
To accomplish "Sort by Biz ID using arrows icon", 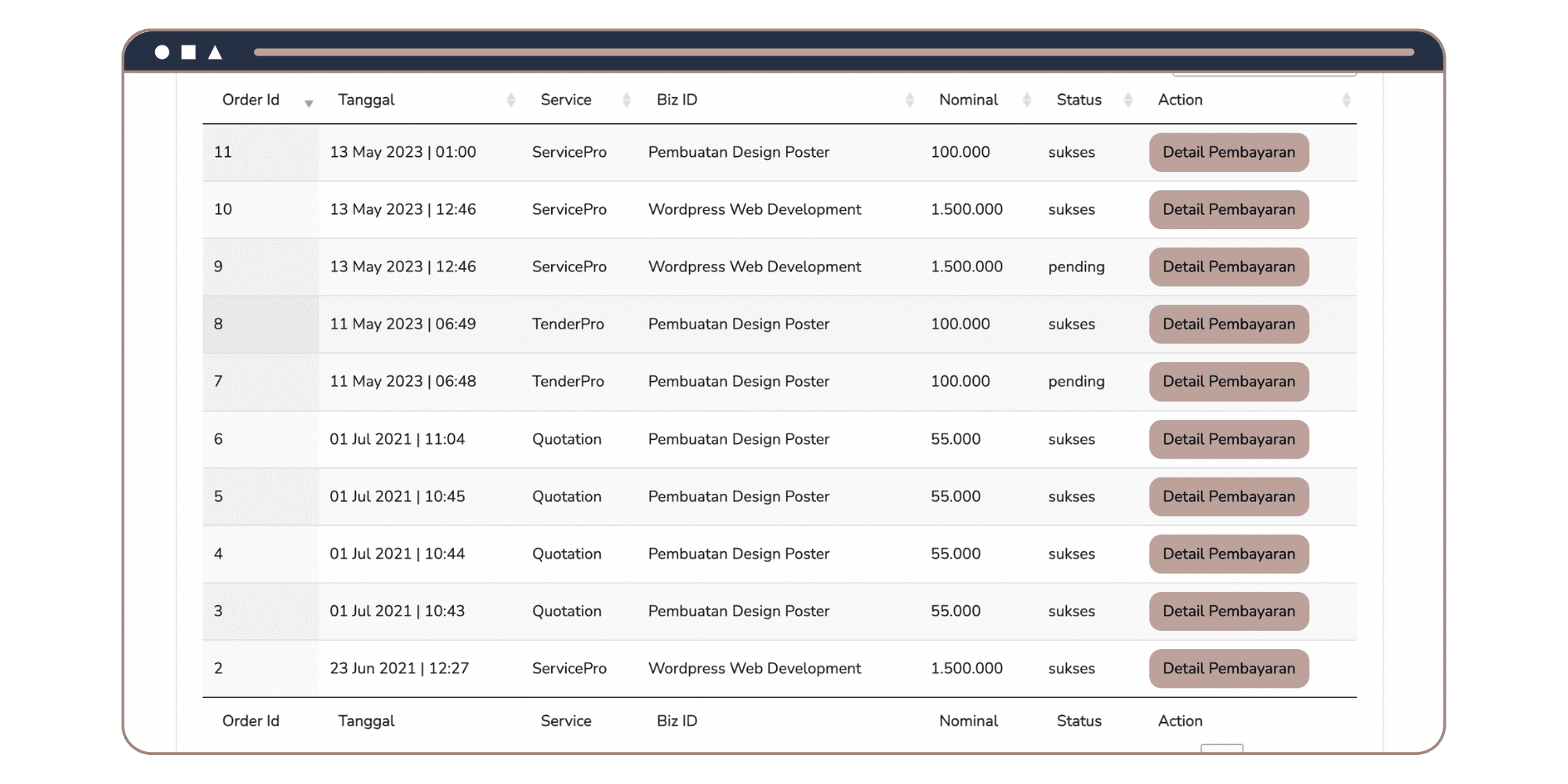I will click(x=909, y=100).
